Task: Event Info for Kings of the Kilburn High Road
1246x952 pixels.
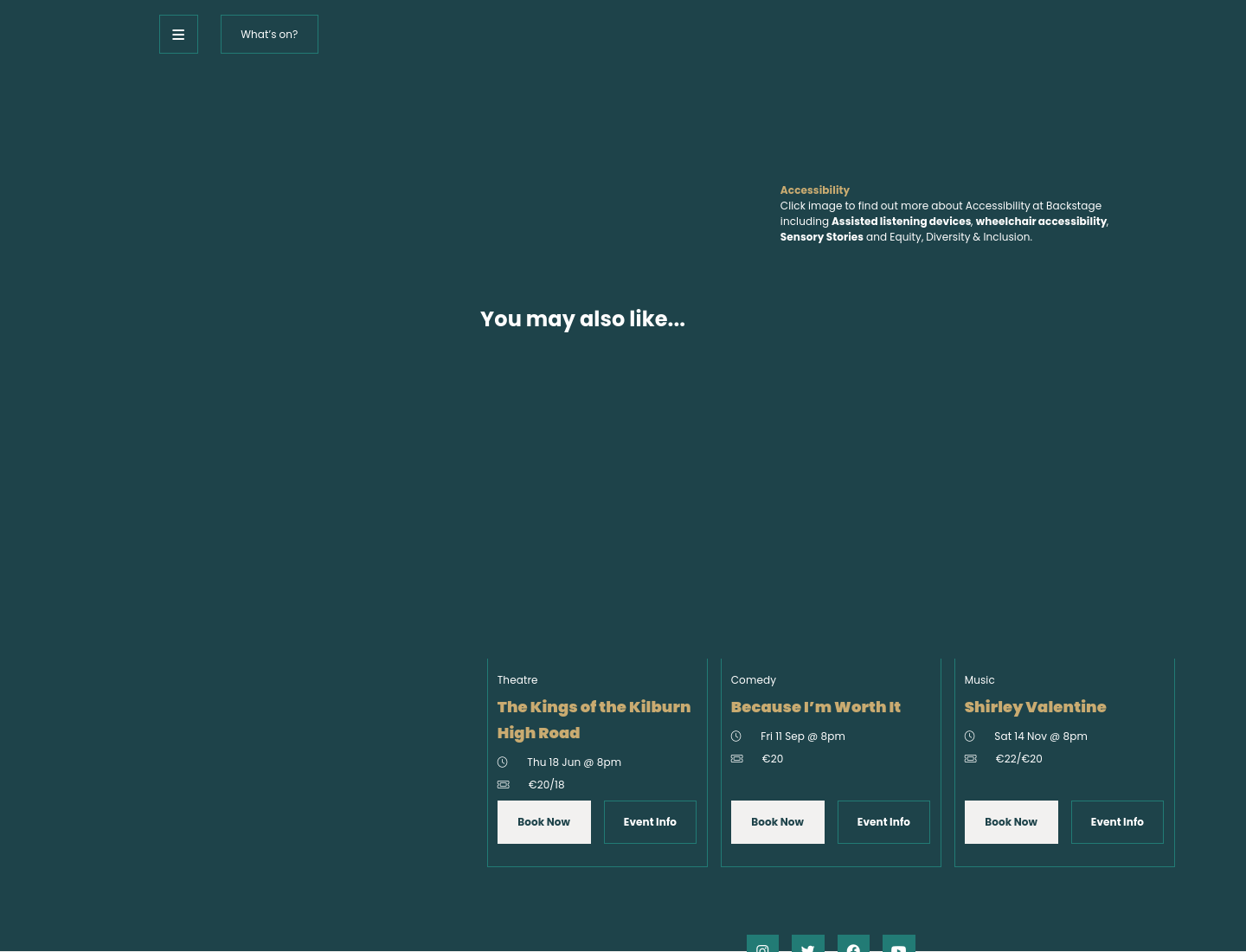Action: point(650,822)
